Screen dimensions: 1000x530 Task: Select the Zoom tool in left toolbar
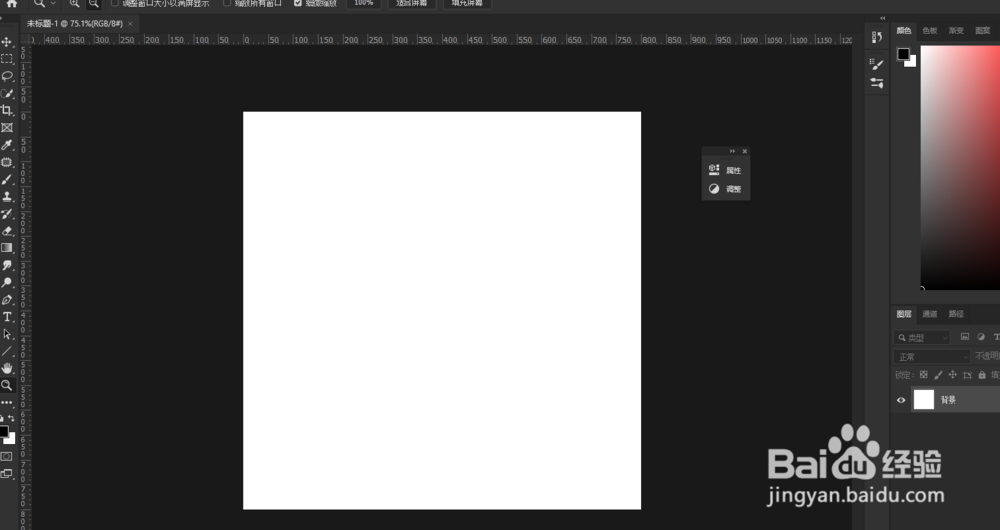pos(7,385)
